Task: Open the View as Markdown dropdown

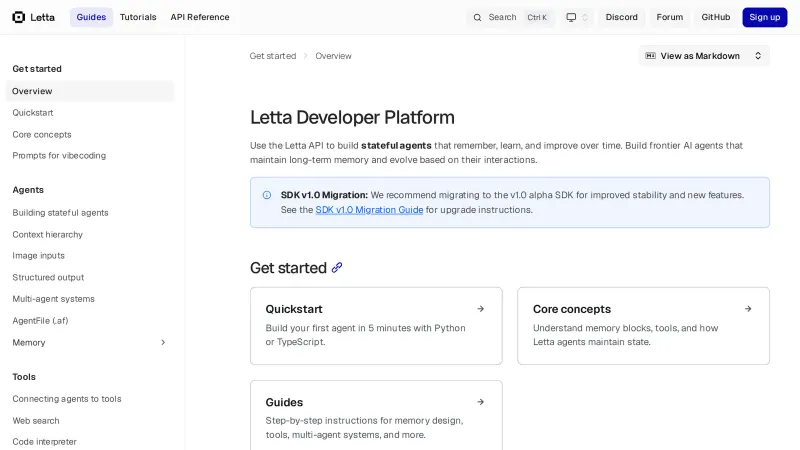Action: (757, 56)
